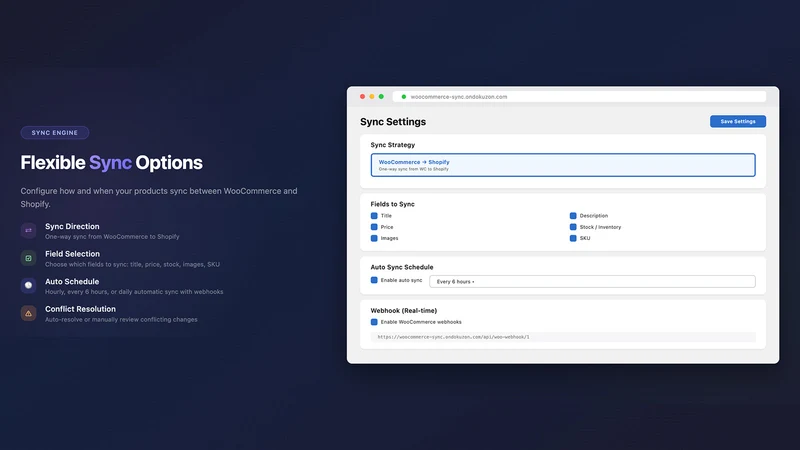Click 'One-way sync from WooCommerce to Shopify' description
Screen dimensions: 800x450
(112, 237)
